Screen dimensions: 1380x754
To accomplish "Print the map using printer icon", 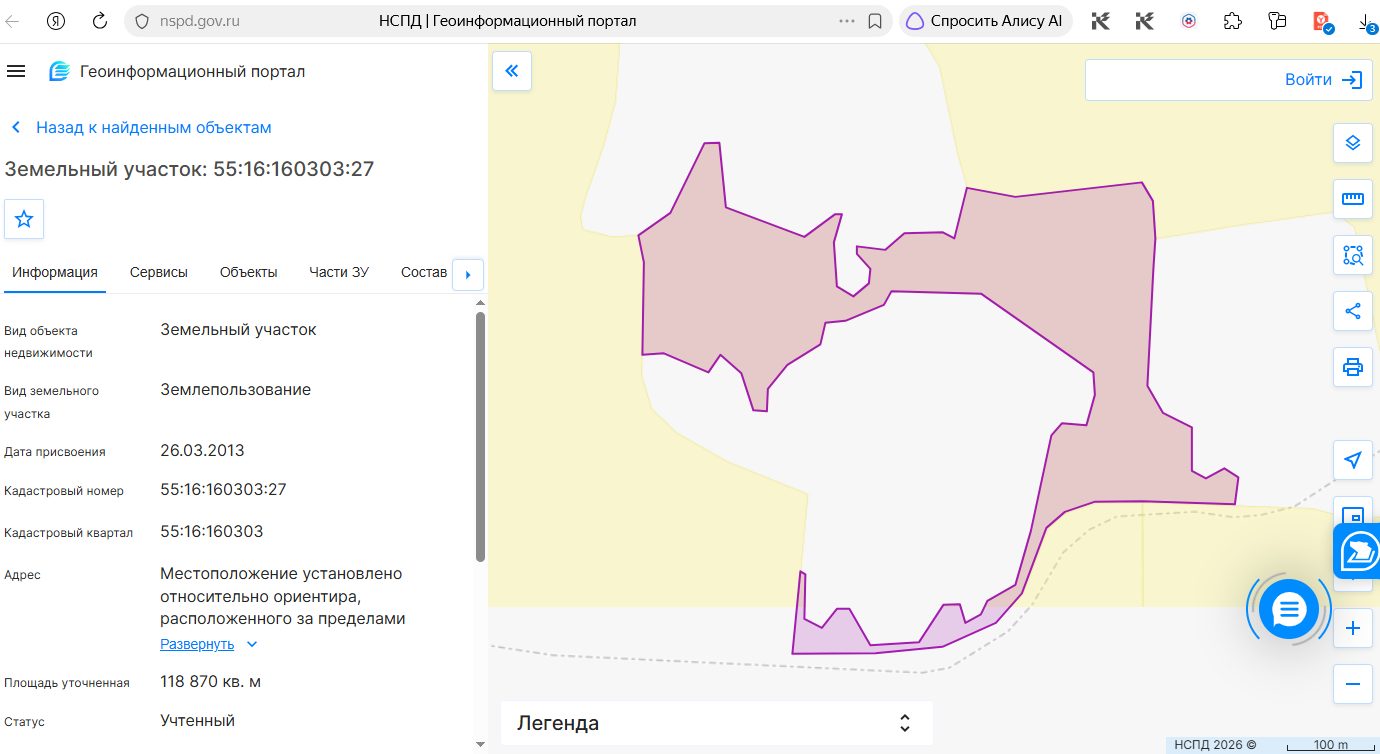I will [1353, 367].
